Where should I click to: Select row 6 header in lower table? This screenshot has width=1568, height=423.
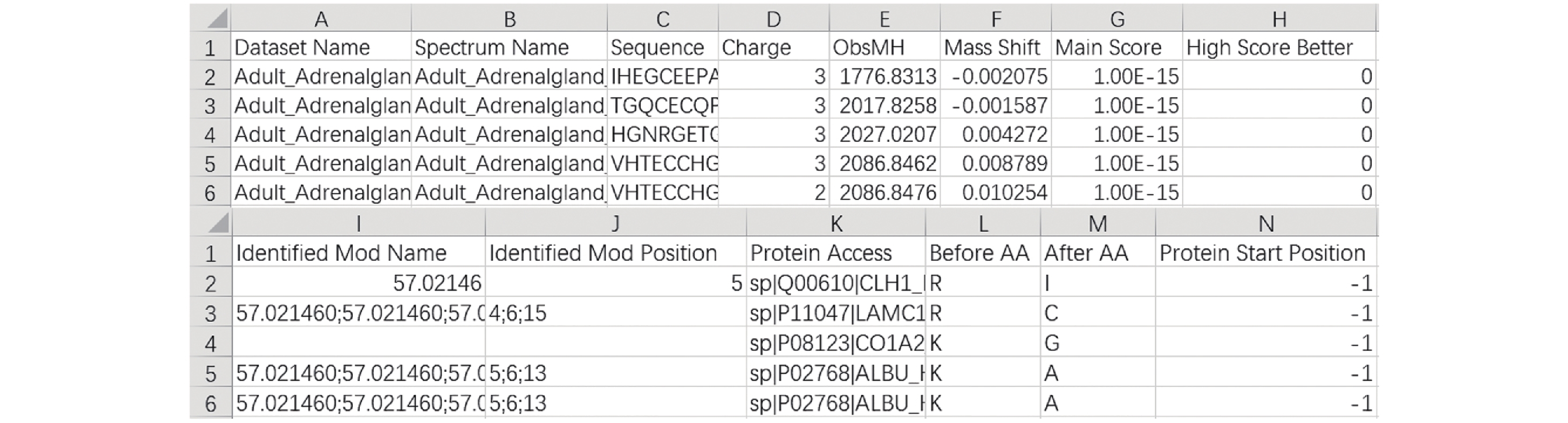210,402
